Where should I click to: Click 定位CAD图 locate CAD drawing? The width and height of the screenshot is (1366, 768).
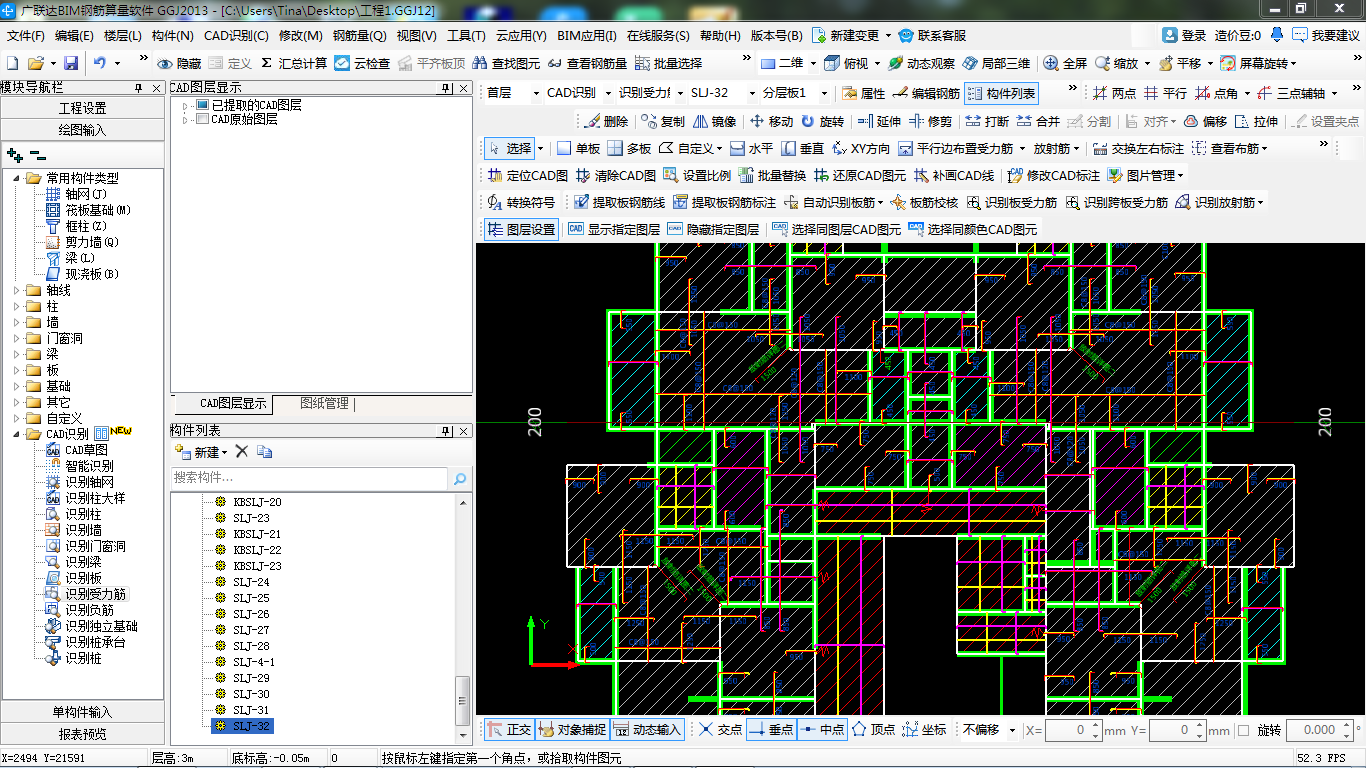527,175
